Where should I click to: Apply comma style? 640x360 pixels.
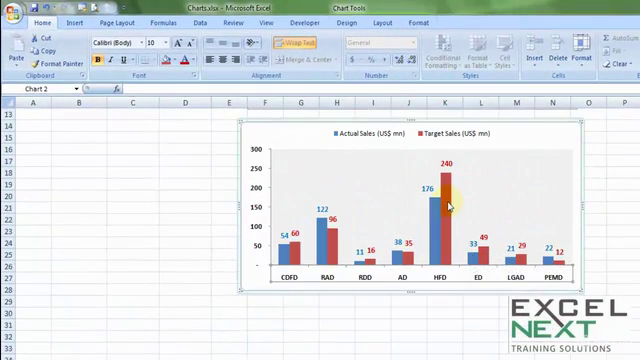coord(384,60)
